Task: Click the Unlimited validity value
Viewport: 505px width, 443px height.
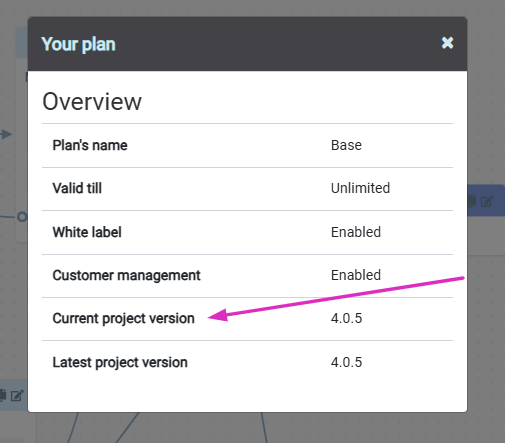Action: tap(360, 188)
